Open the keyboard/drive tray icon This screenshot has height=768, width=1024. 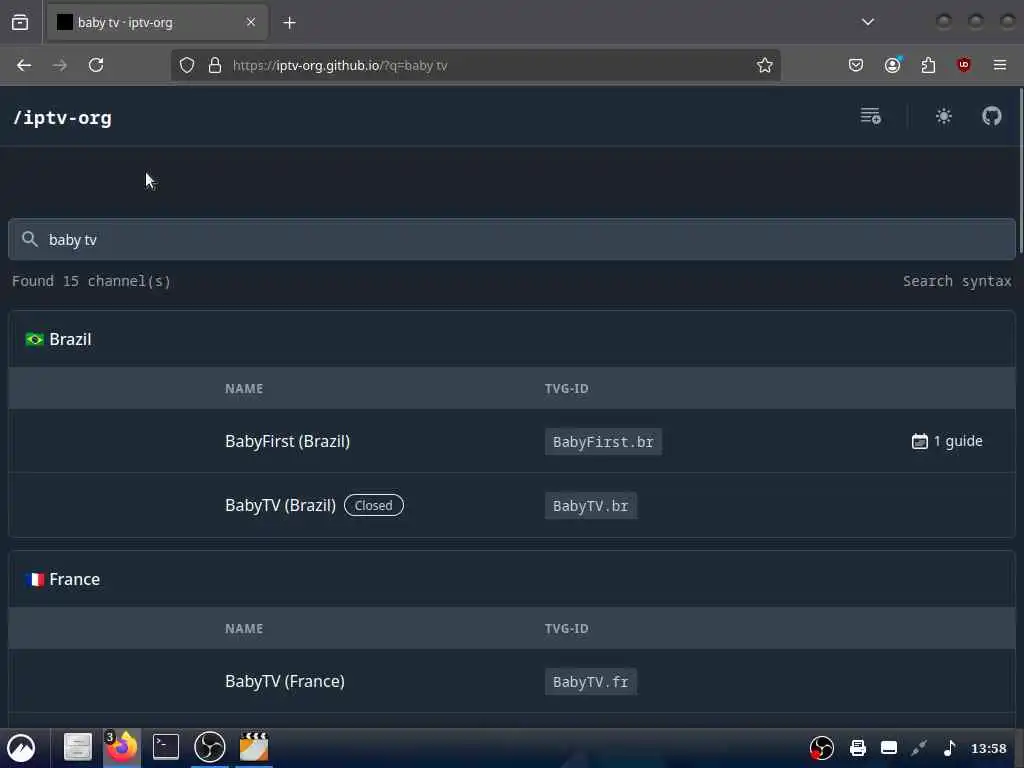pyautogui.click(x=889, y=748)
